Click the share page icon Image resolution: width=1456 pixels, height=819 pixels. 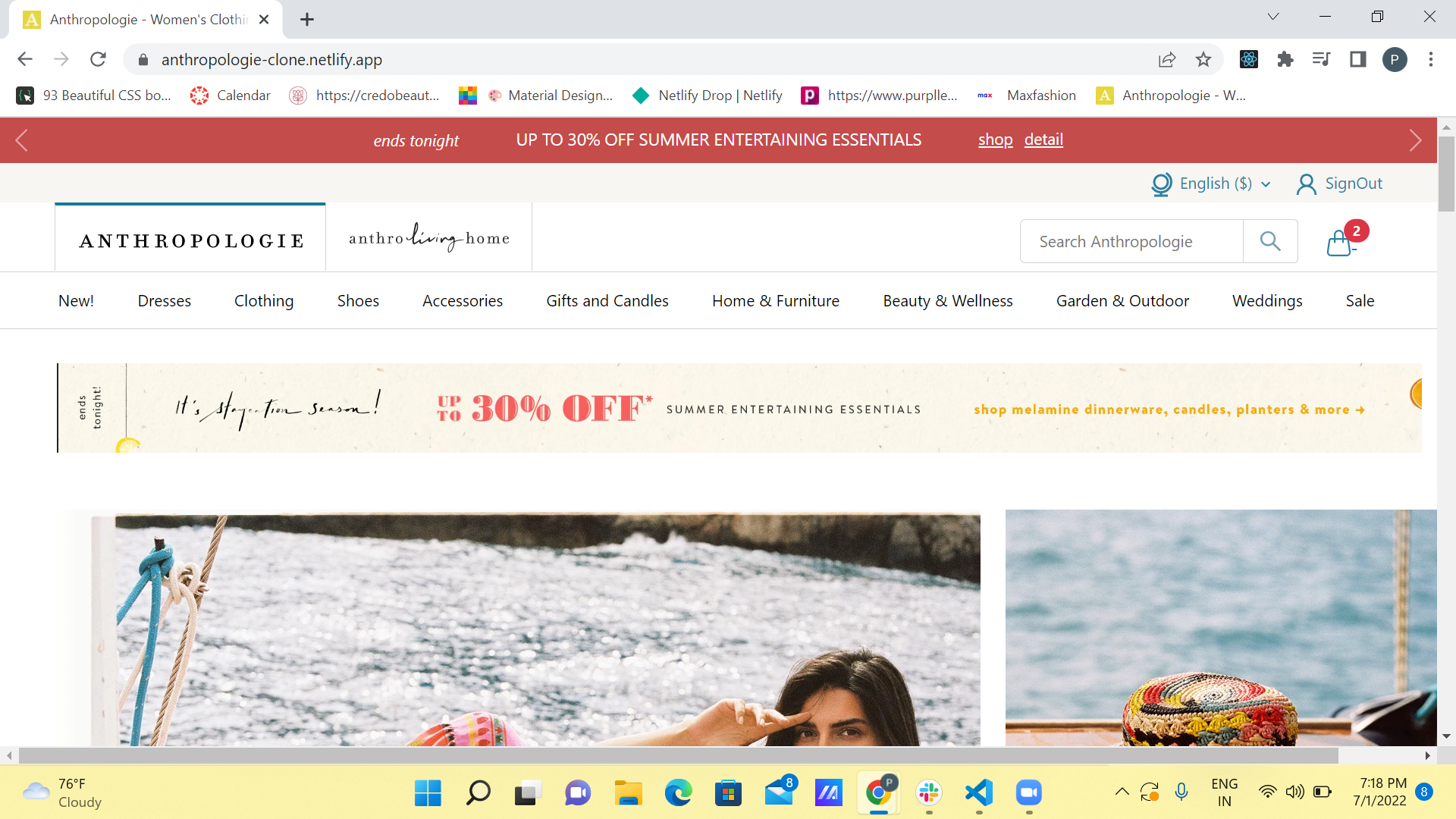tap(1167, 59)
